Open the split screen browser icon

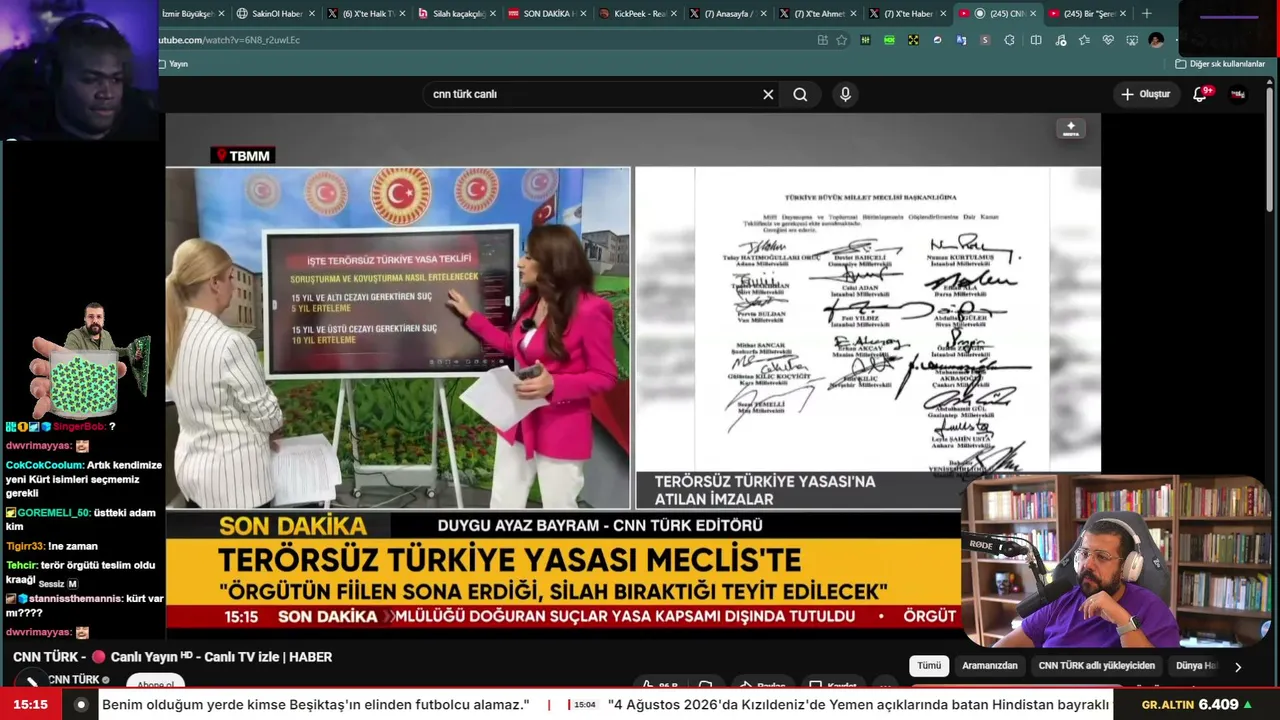click(x=1036, y=40)
